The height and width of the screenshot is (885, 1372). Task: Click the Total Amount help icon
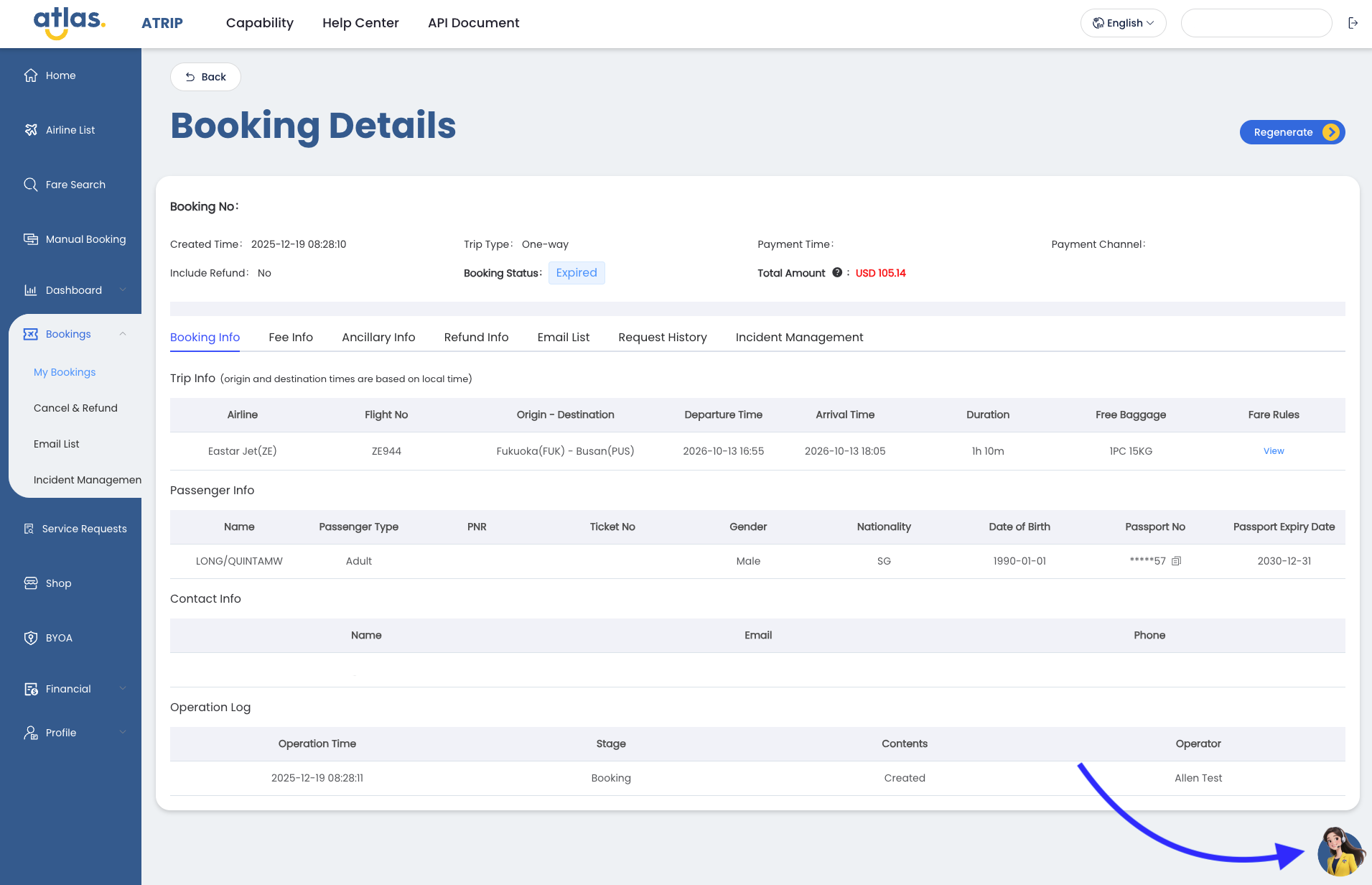836,273
